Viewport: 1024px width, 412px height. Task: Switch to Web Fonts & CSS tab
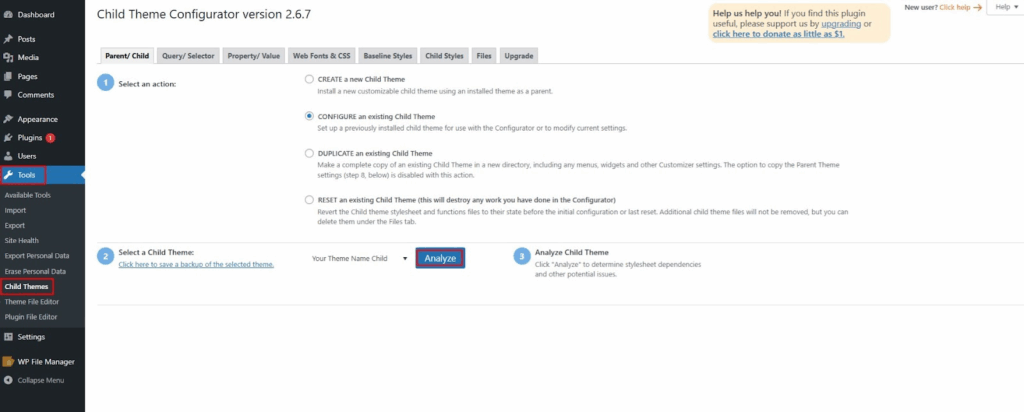[321, 55]
